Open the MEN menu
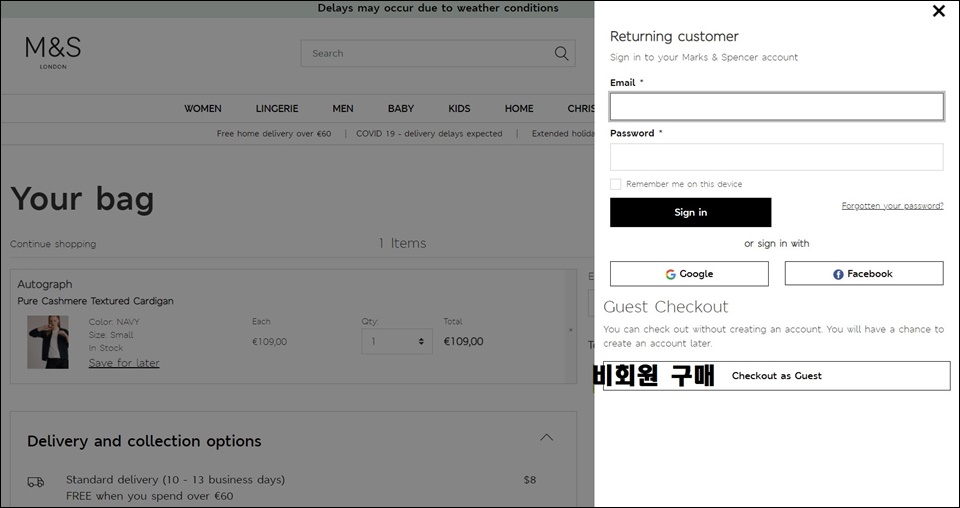960x508 pixels. coord(343,108)
